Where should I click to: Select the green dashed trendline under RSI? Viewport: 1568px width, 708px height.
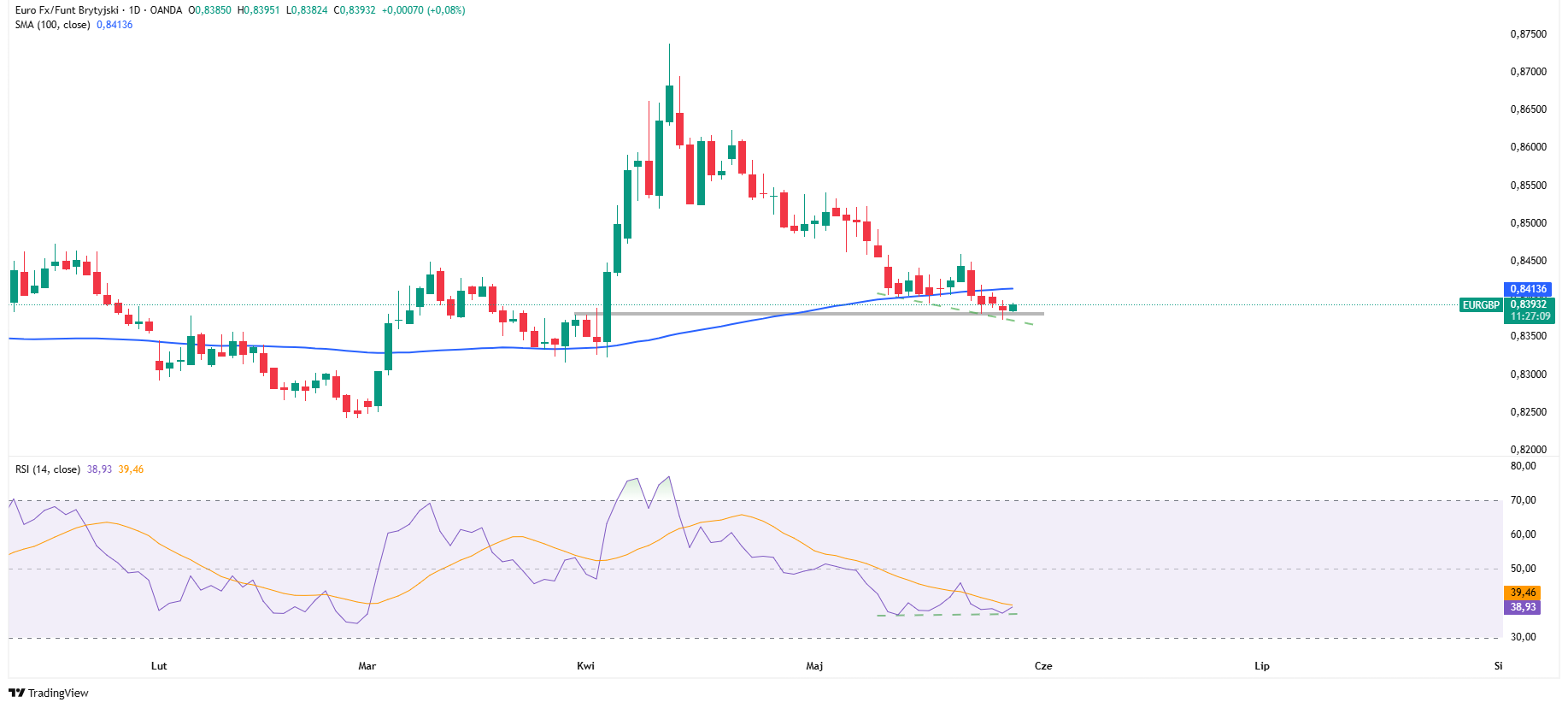947,615
